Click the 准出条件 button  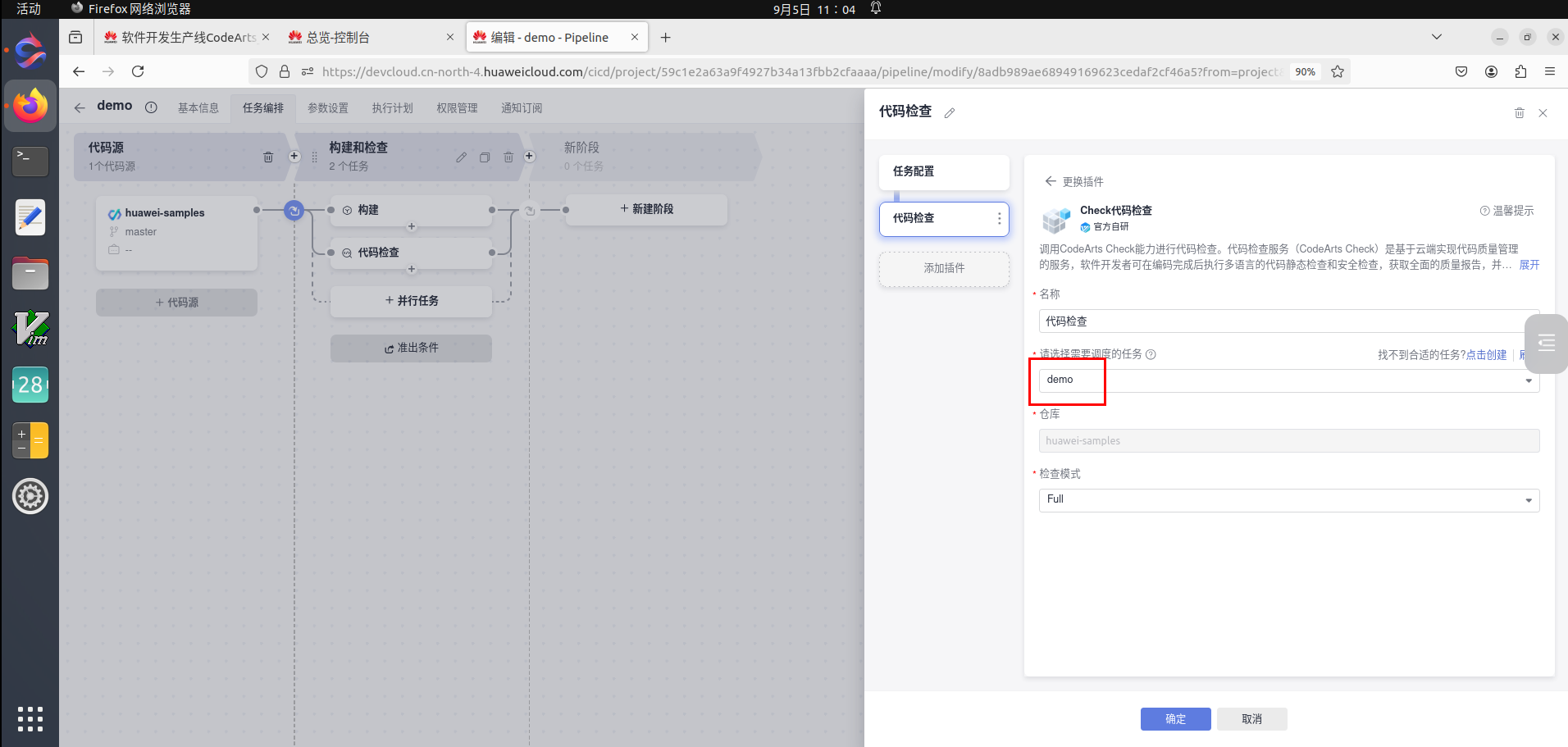coord(412,348)
